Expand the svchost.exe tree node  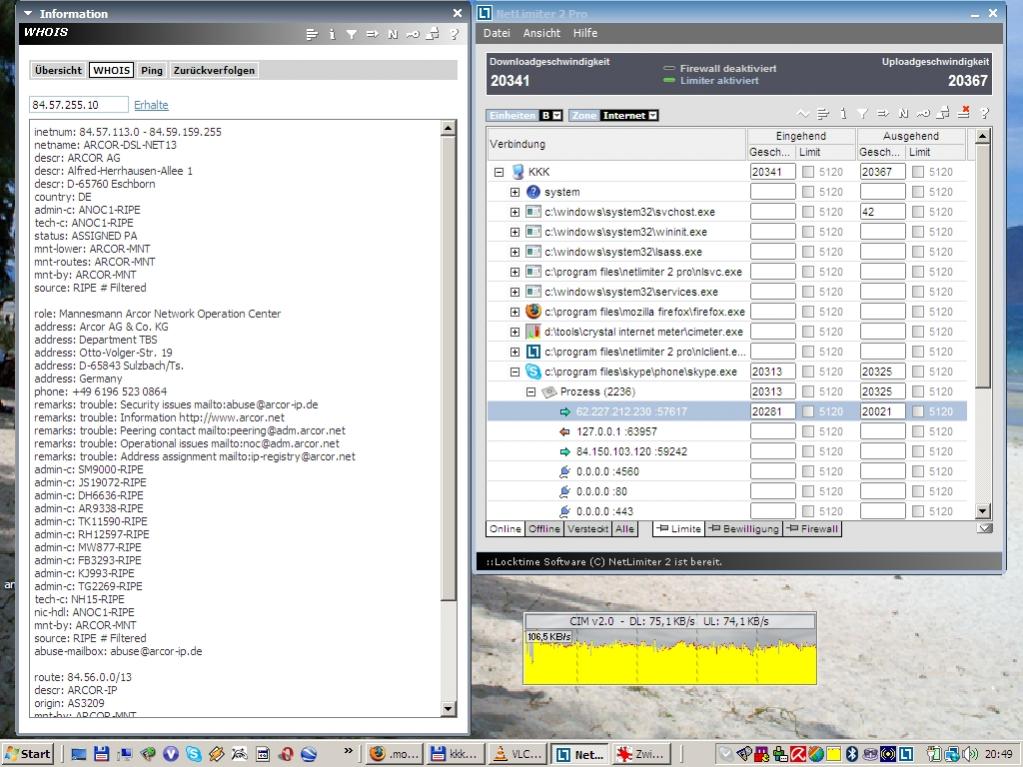point(515,212)
